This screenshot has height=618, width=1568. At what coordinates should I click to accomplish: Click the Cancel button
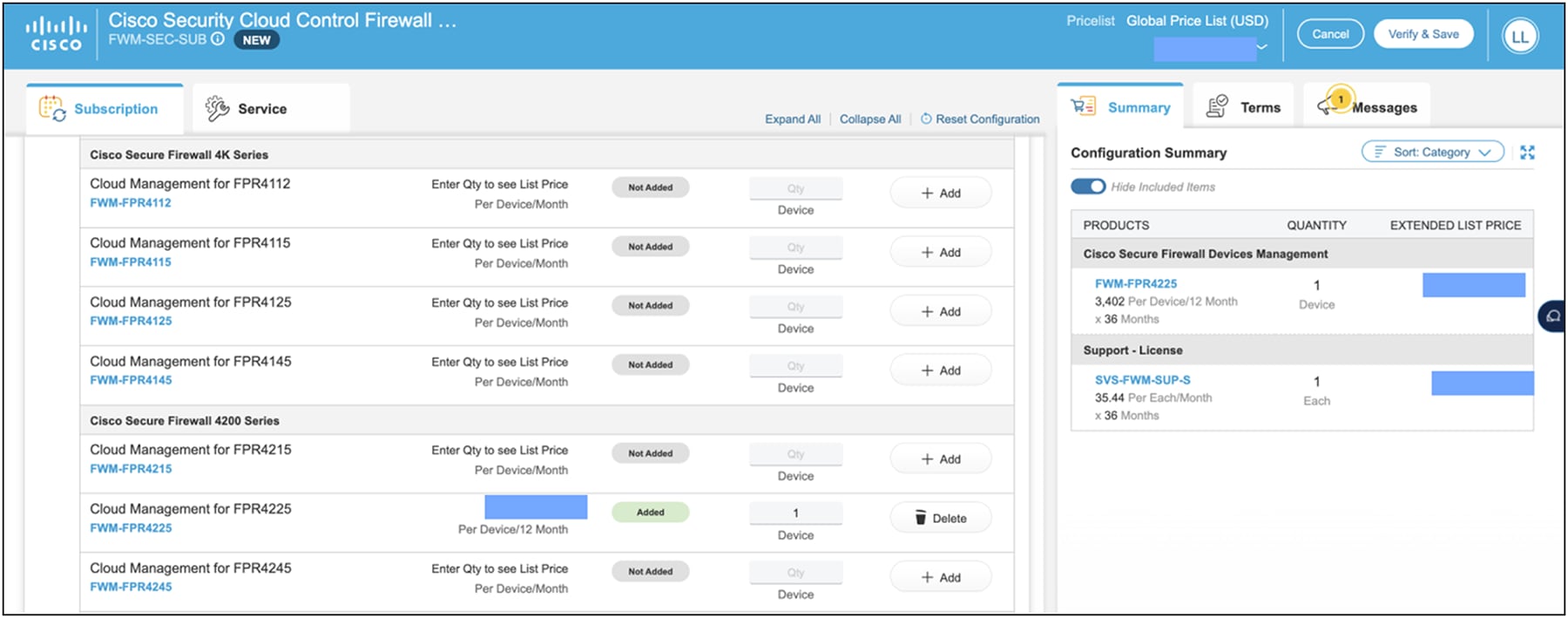(1330, 34)
